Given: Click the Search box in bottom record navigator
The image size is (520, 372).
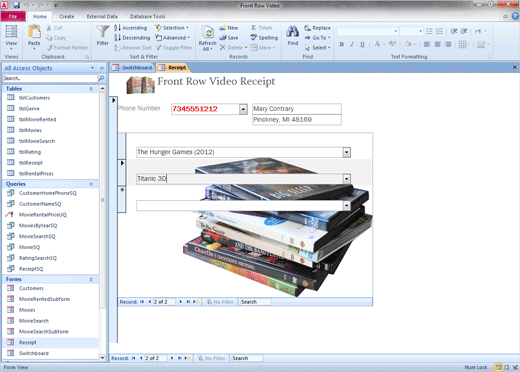Looking at the screenshot, I should tap(247, 358).
